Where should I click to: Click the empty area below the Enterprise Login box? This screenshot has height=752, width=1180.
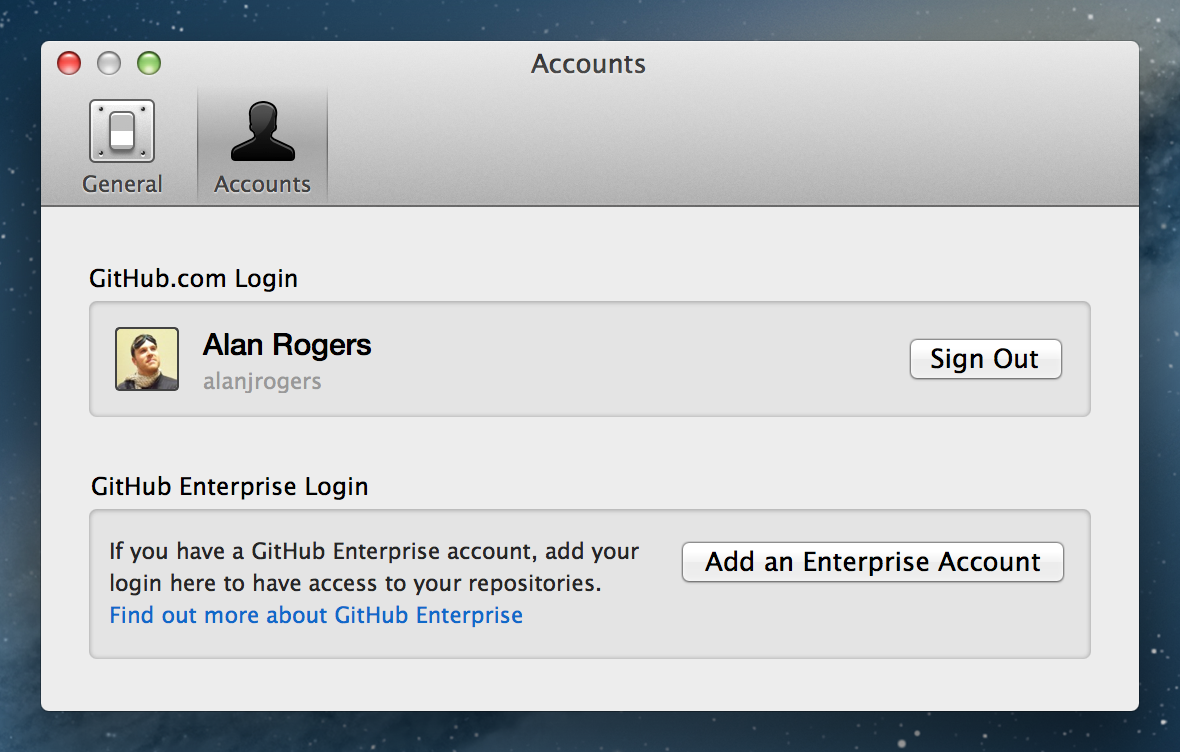click(590, 684)
